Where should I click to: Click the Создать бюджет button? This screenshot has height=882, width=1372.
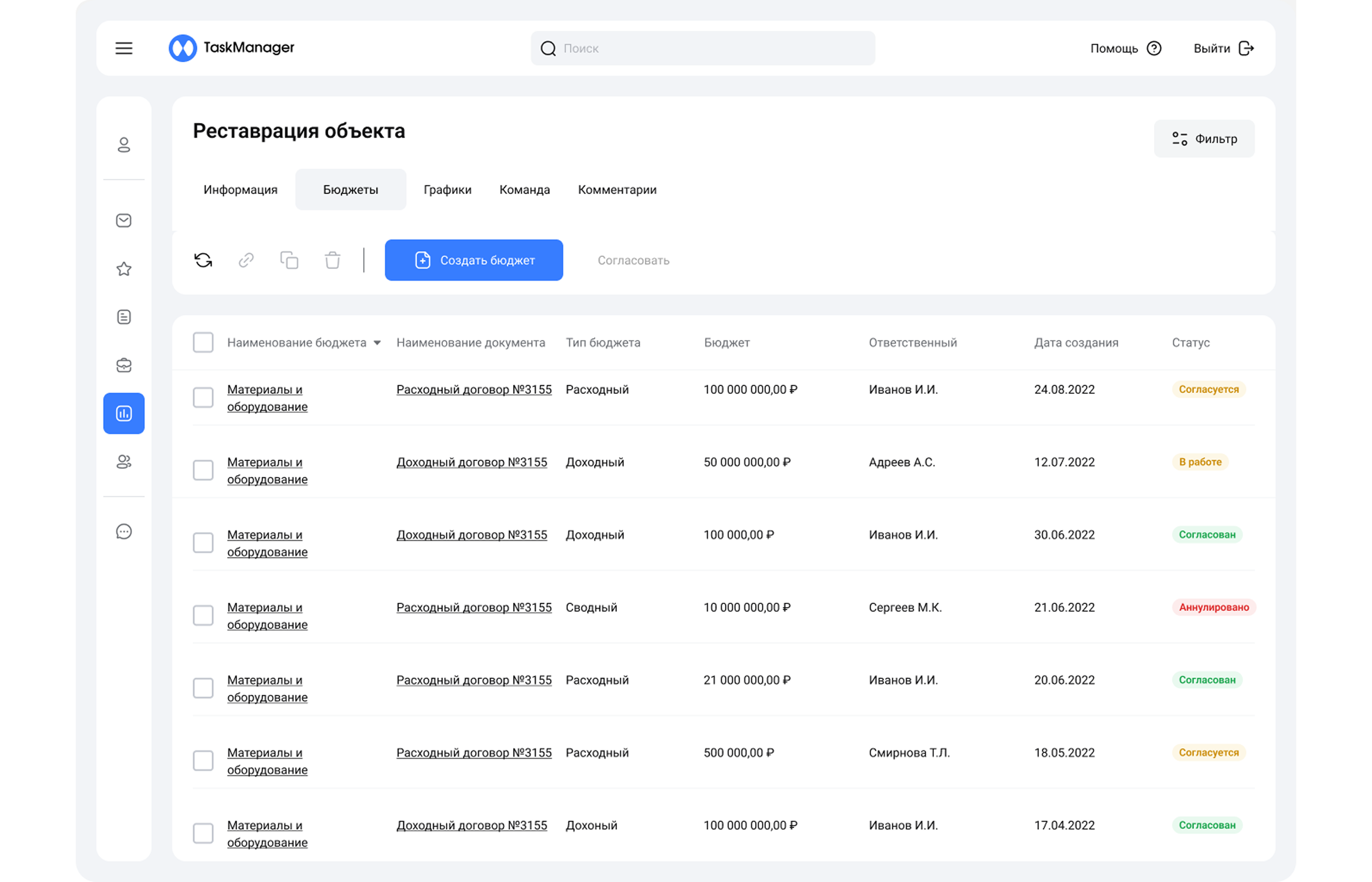click(473, 260)
